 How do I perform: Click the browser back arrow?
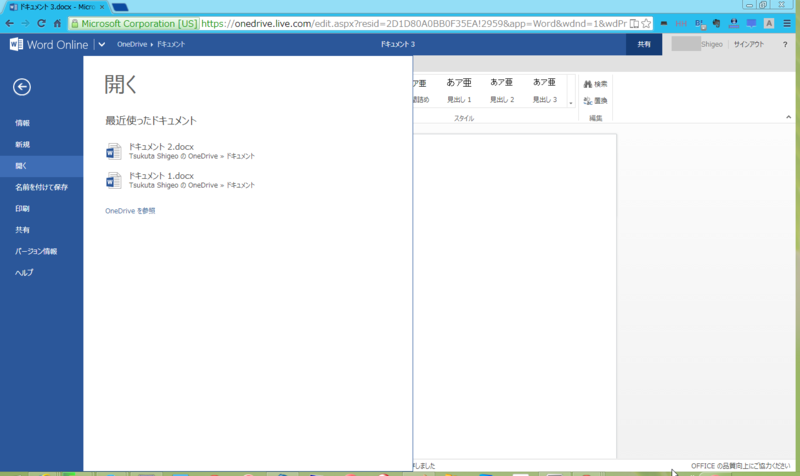[10, 23]
